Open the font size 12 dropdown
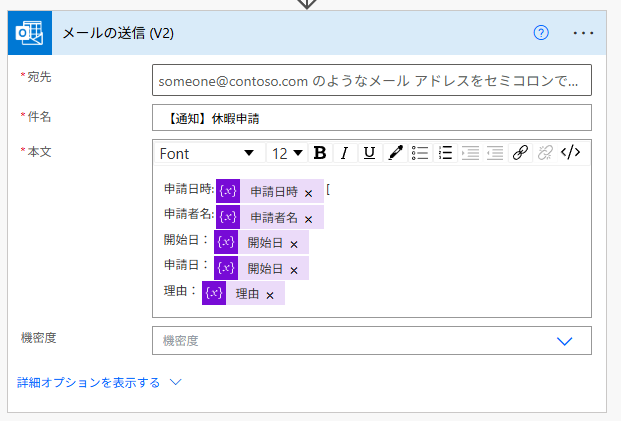The height and width of the screenshot is (421, 621). (x=287, y=153)
